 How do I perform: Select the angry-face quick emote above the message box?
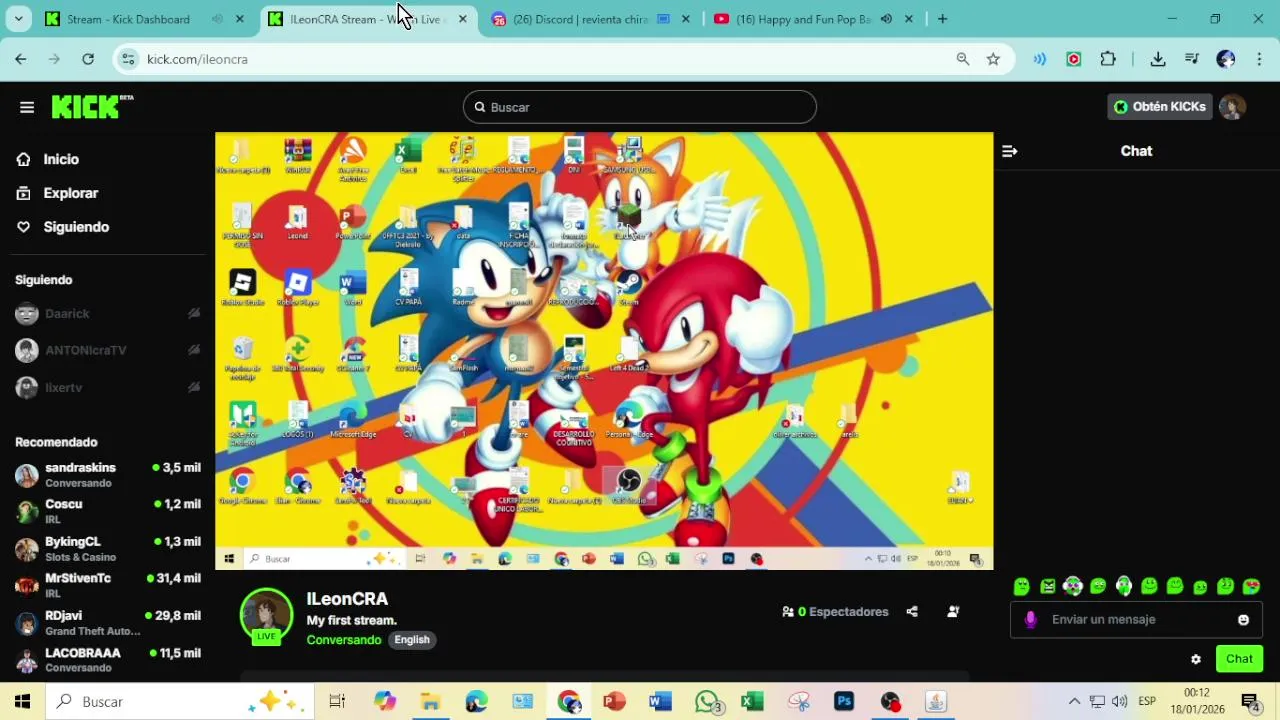[x=1047, y=586]
